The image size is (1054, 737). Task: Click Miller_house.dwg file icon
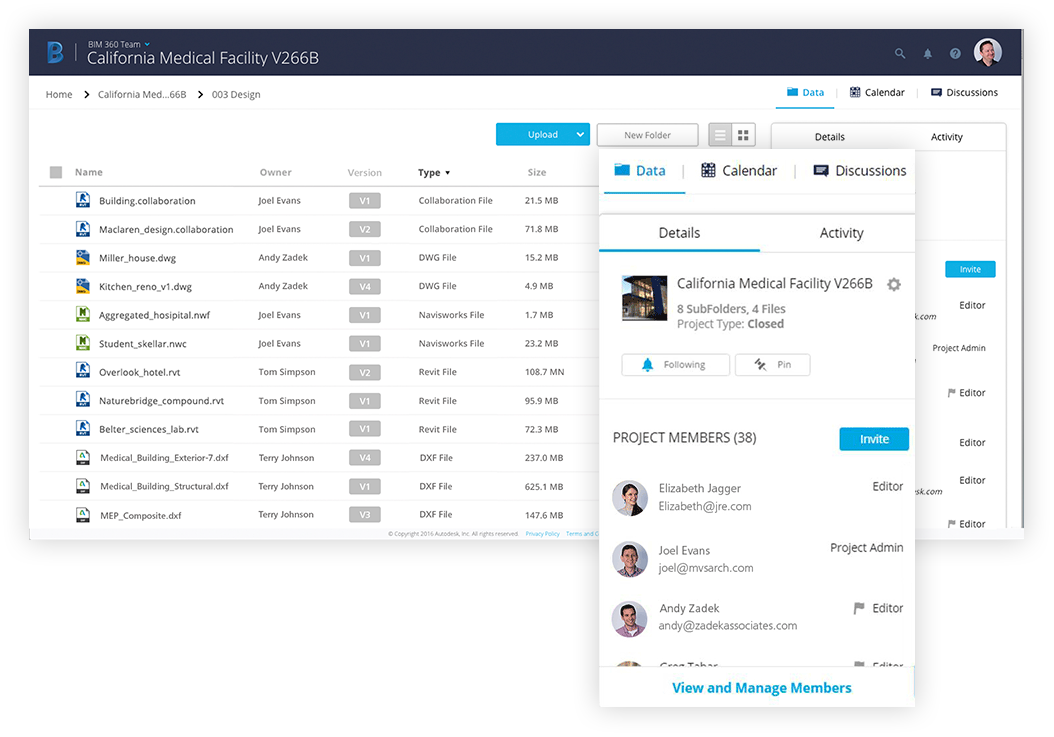[83, 257]
